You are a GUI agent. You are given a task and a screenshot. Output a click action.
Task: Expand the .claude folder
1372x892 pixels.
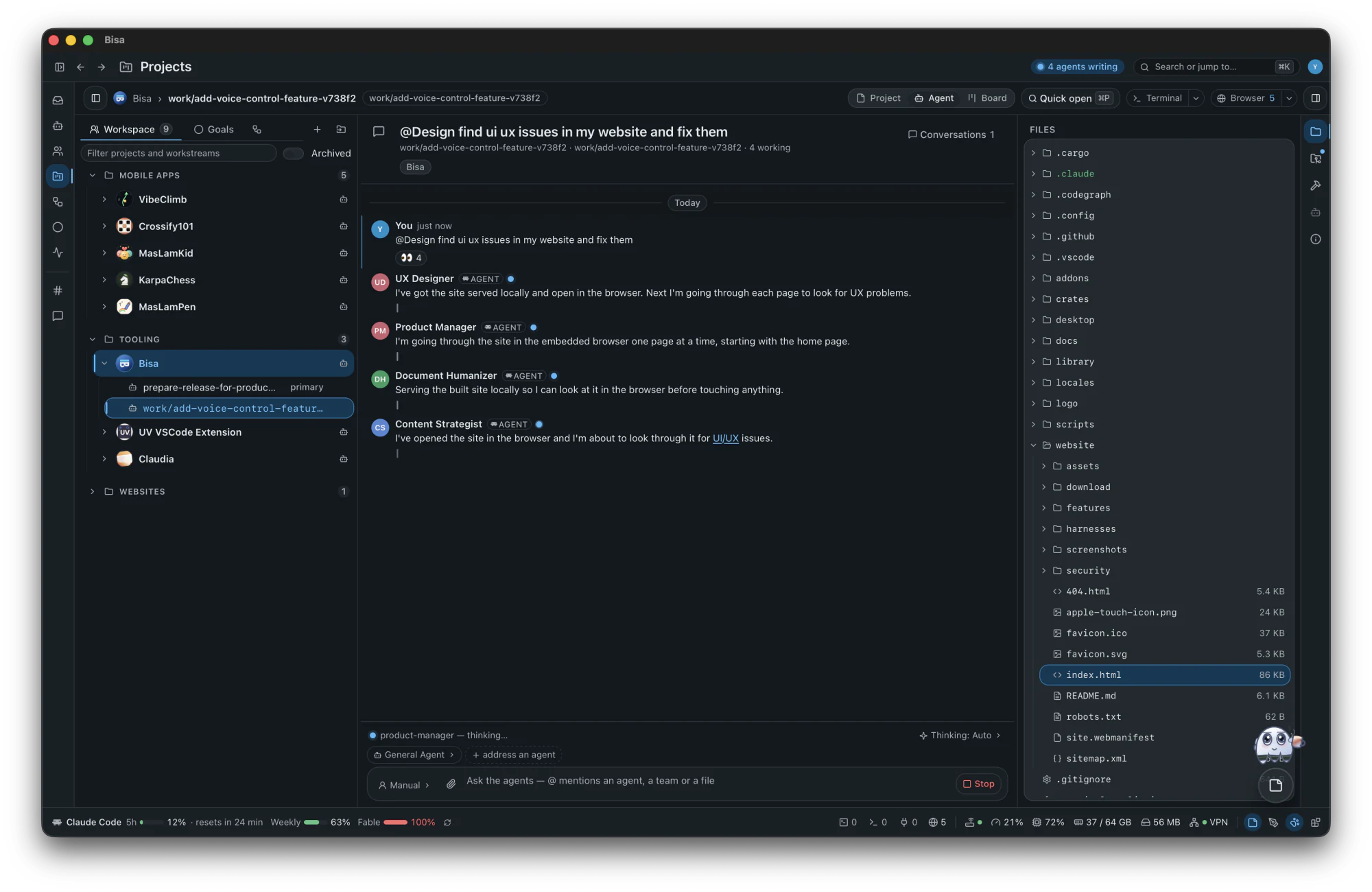[1034, 174]
